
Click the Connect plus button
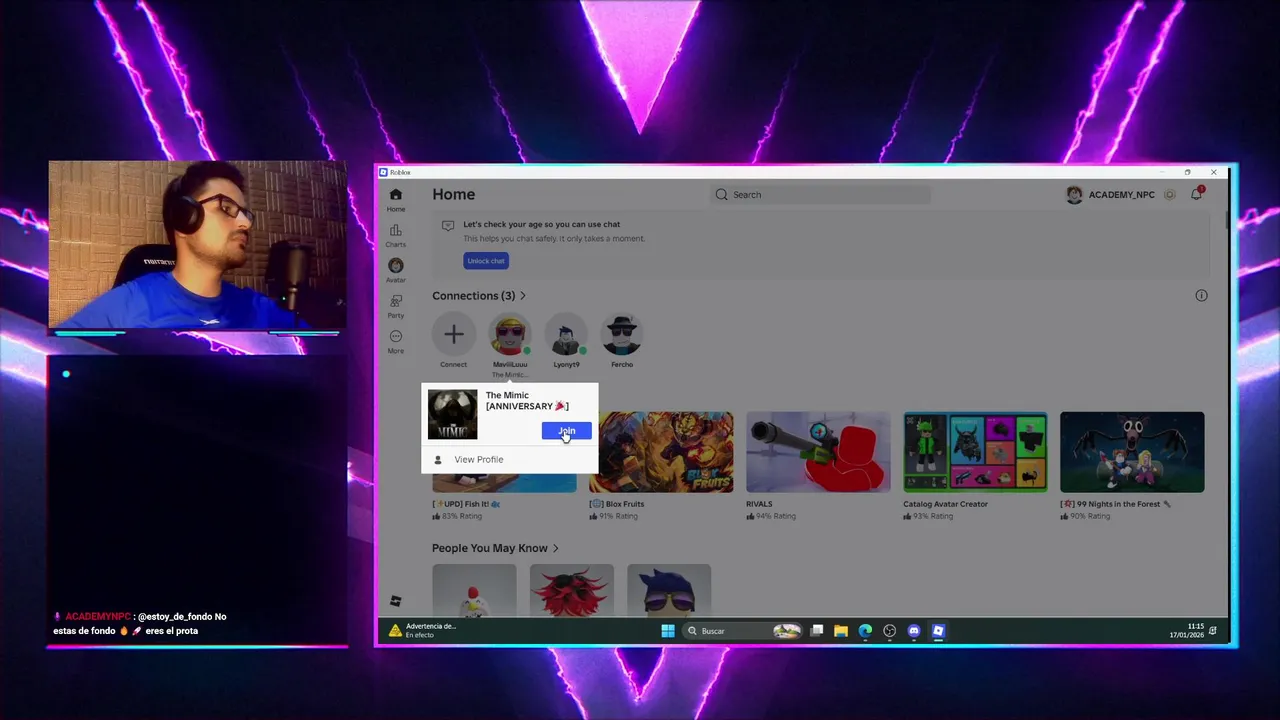453,335
